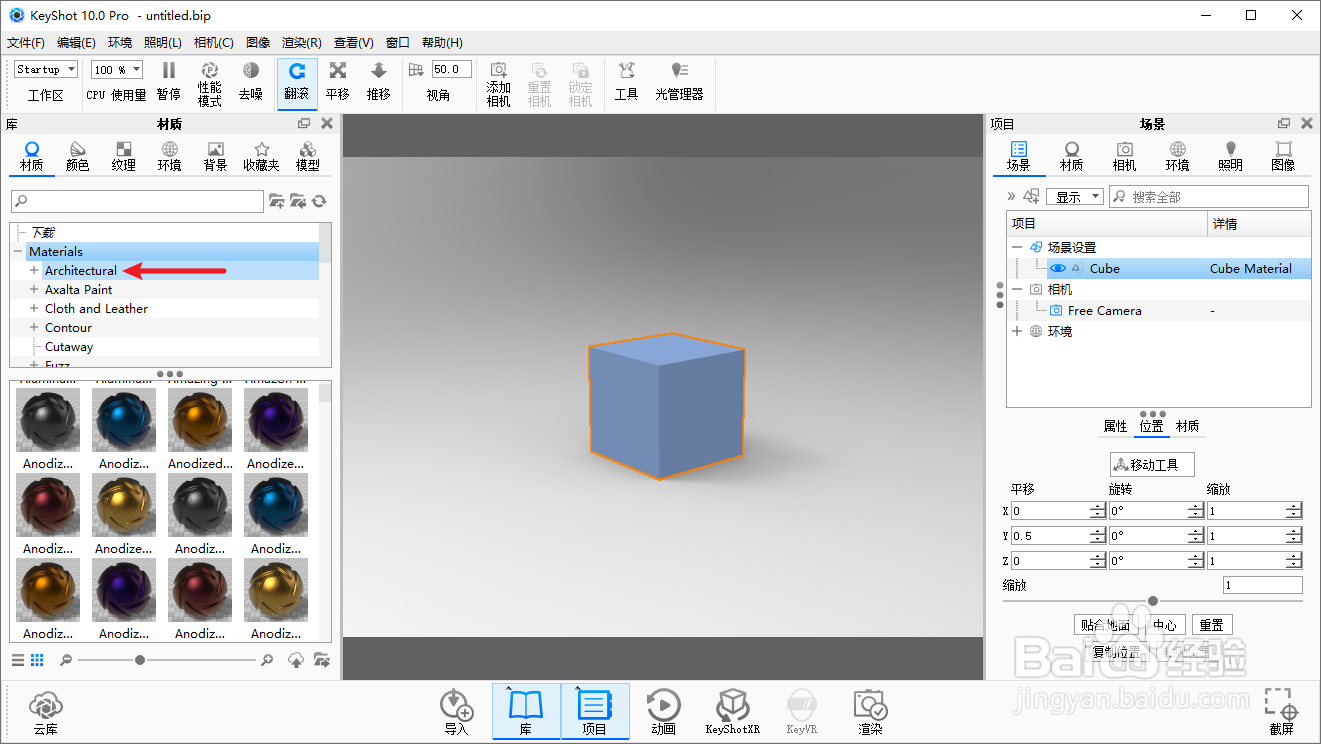Open the 模型 library tab

coord(308,156)
